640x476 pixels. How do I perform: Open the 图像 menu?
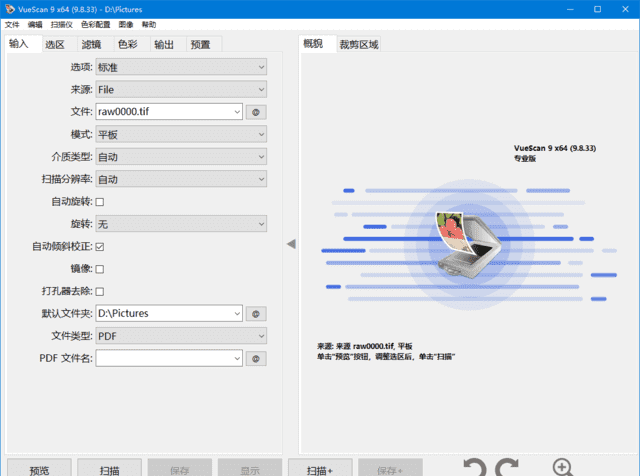(x=126, y=24)
